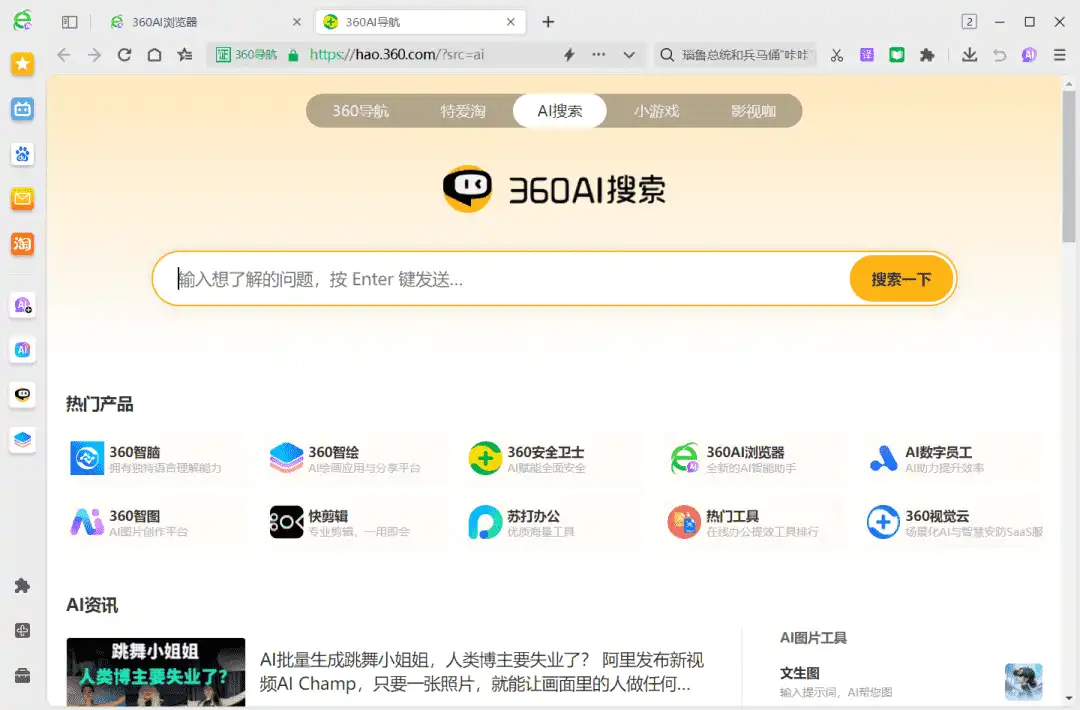Toggle the sidebar panel layout icon

pyautogui.click(x=70, y=22)
